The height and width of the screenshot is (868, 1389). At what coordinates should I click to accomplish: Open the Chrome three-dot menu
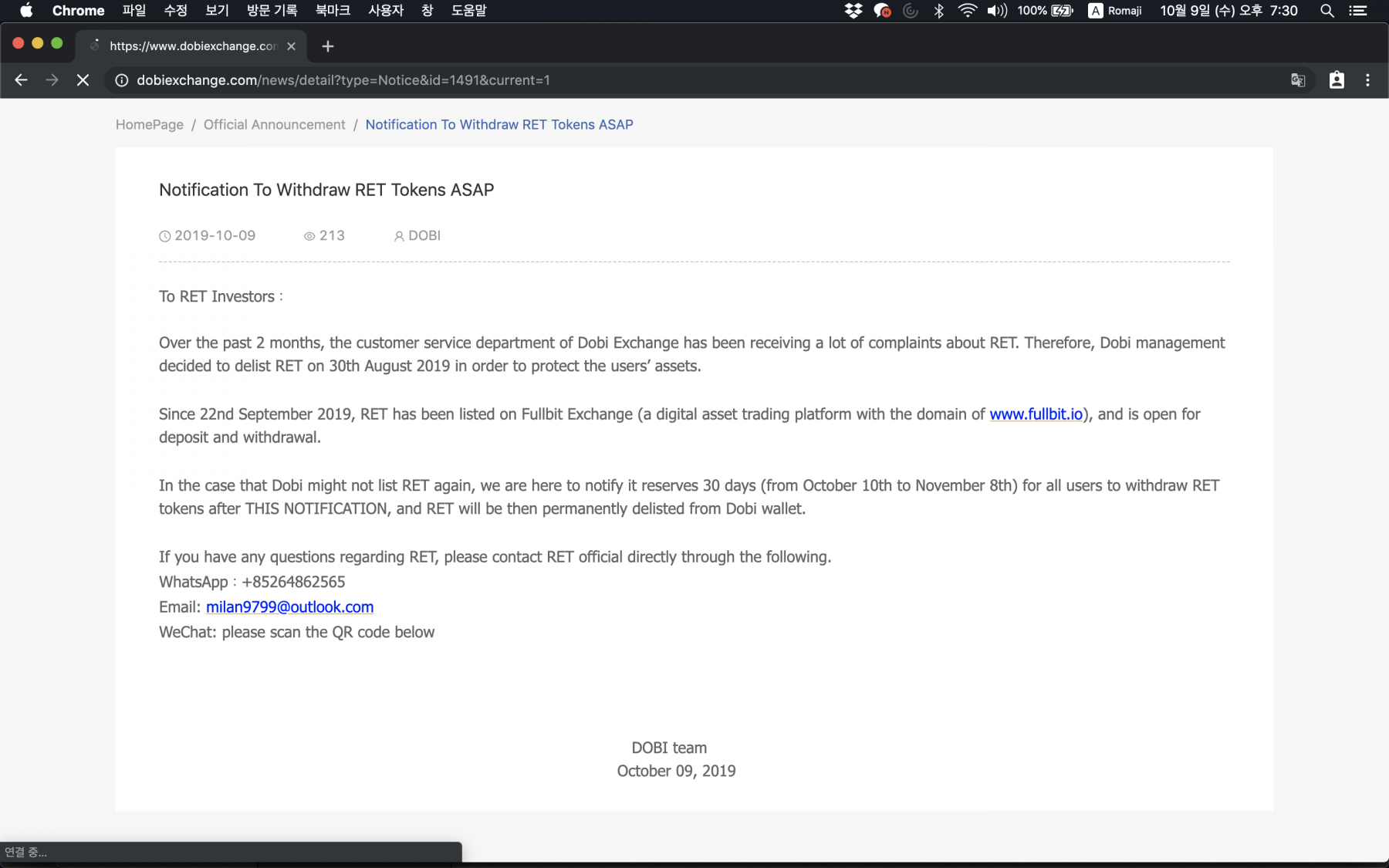pyautogui.click(x=1367, y=80)
